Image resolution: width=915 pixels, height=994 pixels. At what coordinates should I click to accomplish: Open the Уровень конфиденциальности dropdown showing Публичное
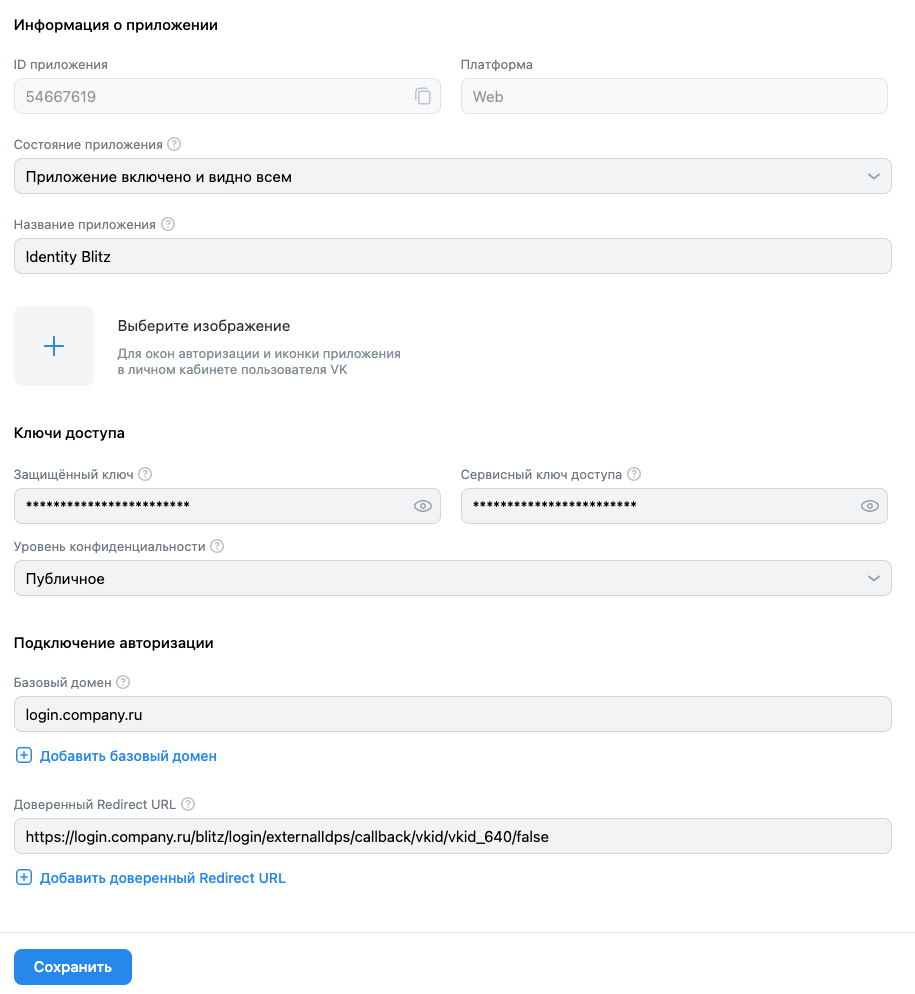(x=453, y=578)
